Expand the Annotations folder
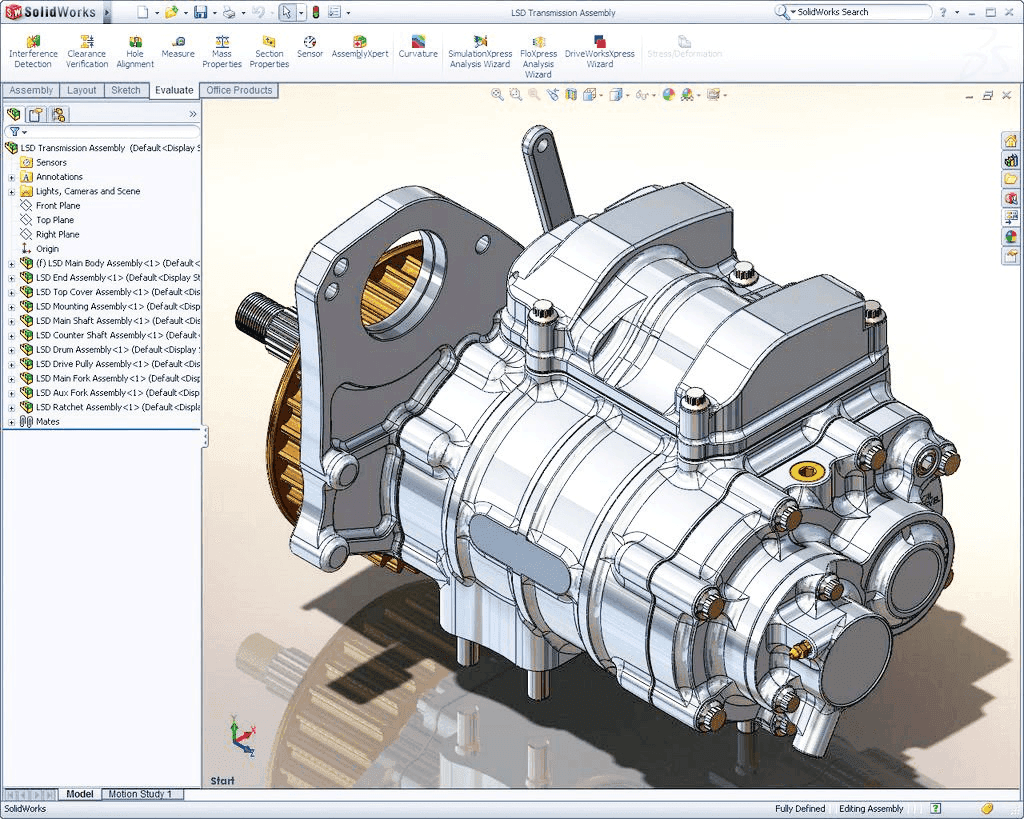Image resolution: width=1024 pixels, height=819 pixels. (11, 178)
